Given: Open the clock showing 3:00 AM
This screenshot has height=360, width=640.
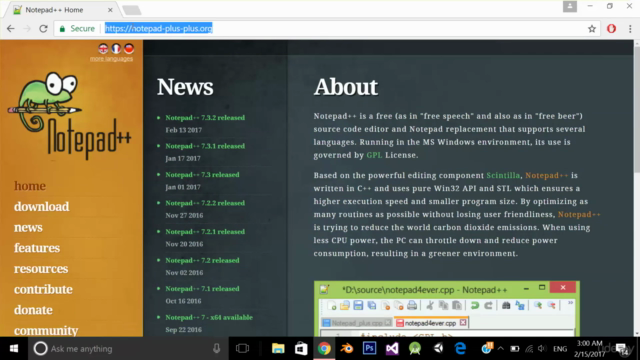Looking at the screenshot, I should pos(590,349).
